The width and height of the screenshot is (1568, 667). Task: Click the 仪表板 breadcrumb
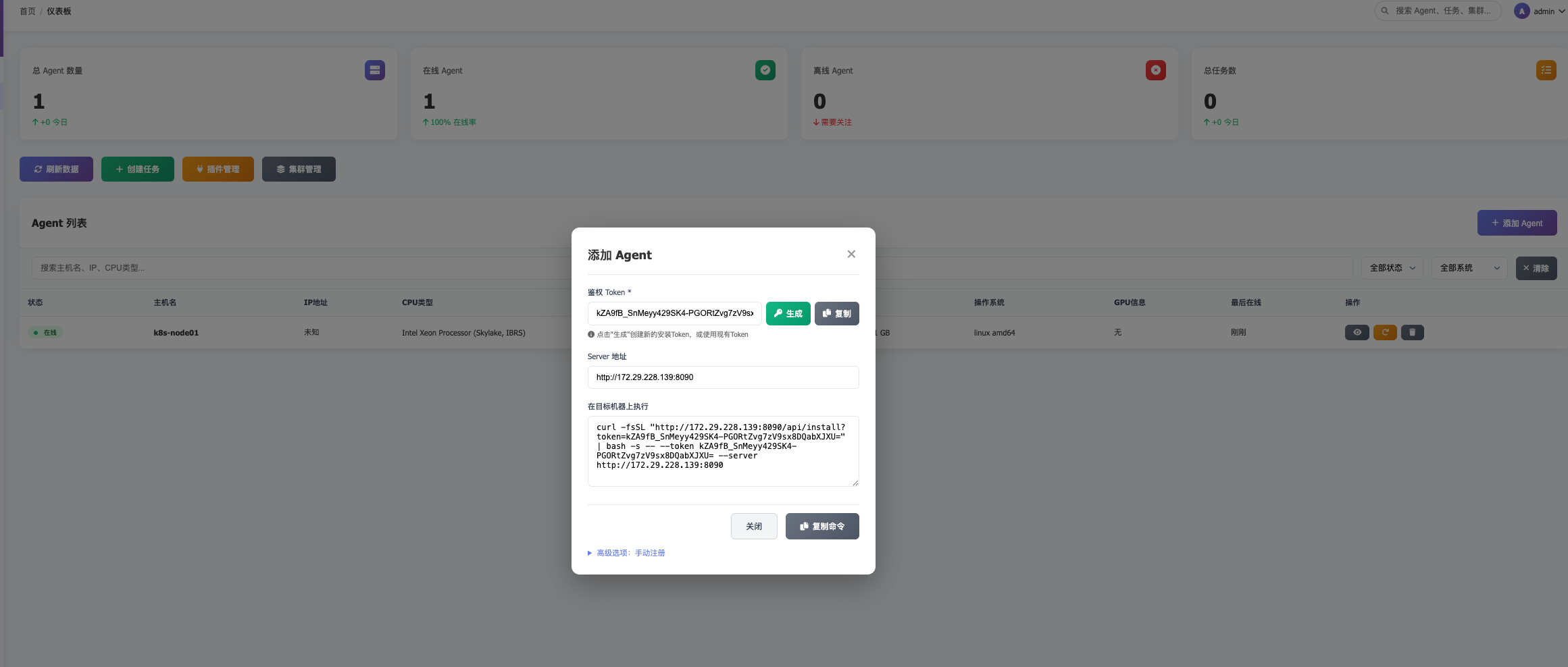pos(59,11)
